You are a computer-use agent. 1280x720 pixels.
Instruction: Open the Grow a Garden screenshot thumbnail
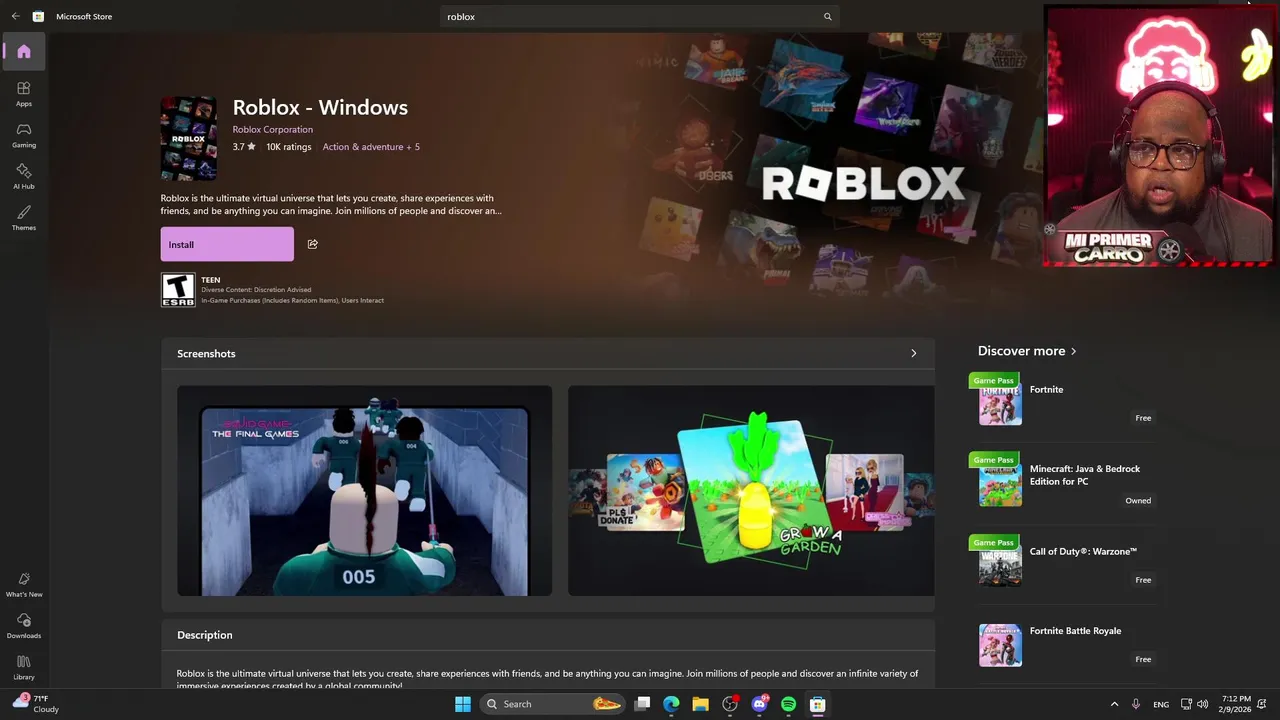pos(751,491)
